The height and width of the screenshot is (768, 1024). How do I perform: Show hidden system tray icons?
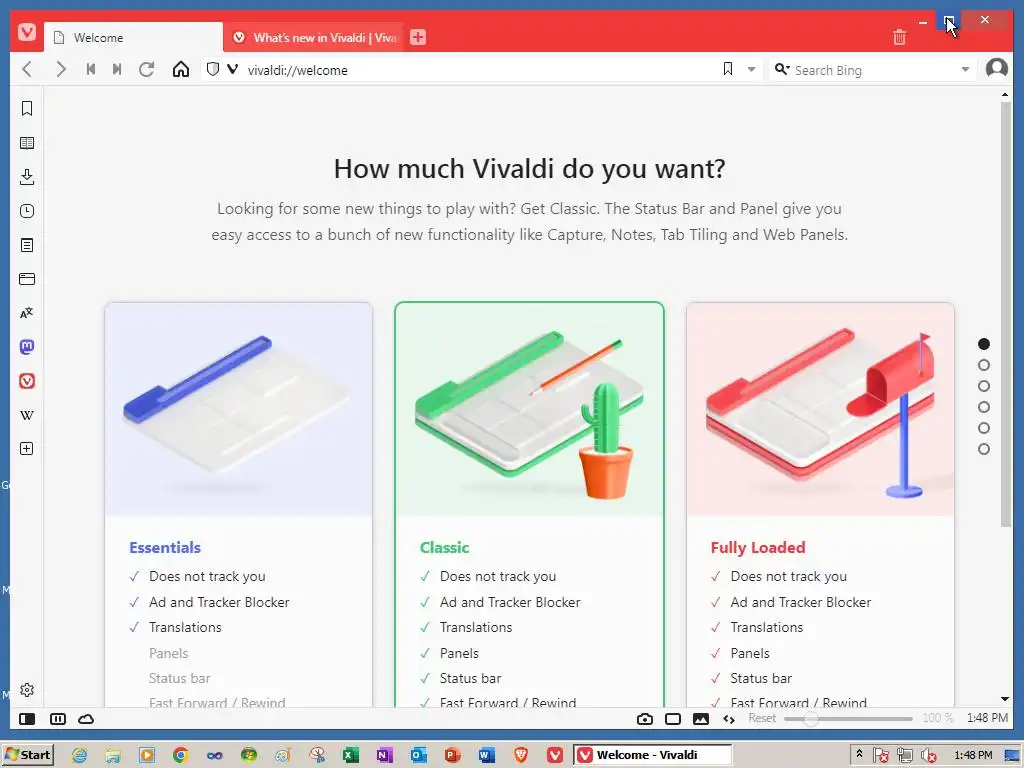click(x=859, y=754)
